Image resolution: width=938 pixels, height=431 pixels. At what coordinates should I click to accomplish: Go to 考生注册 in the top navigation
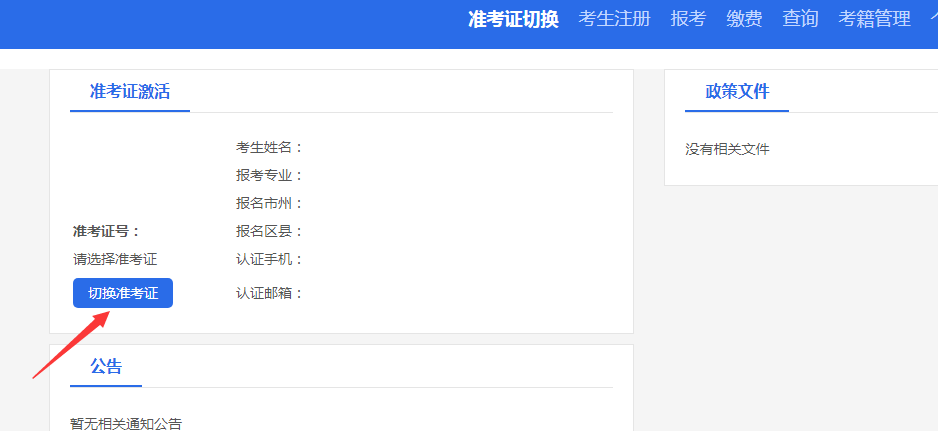[x=614, y=19]
